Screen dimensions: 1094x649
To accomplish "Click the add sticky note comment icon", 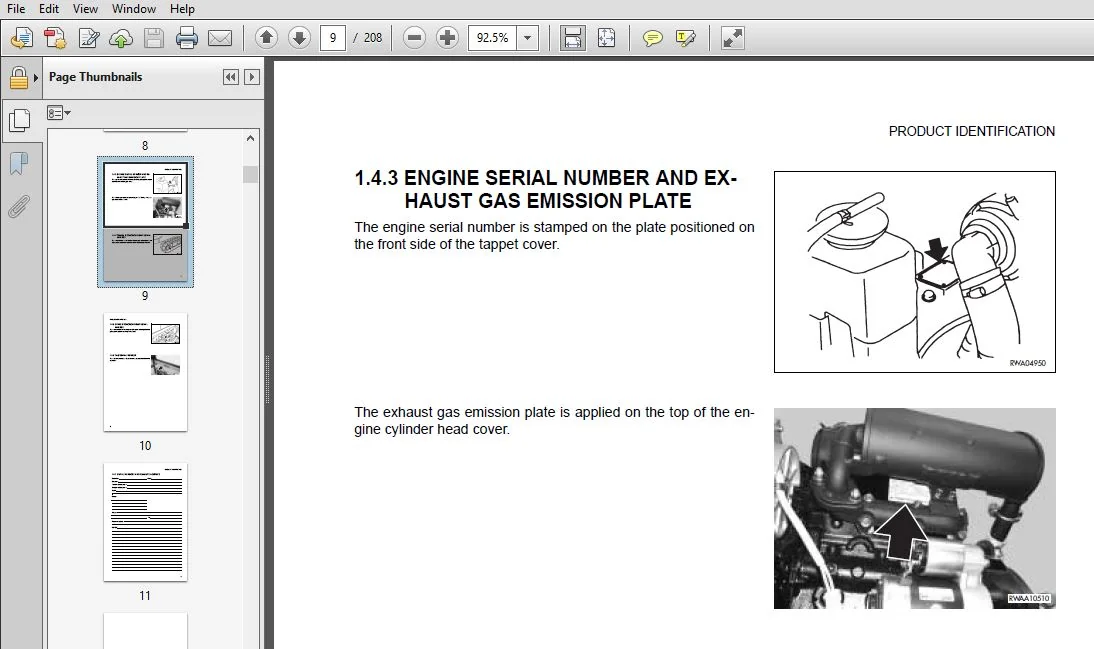I will click(652, 38).
